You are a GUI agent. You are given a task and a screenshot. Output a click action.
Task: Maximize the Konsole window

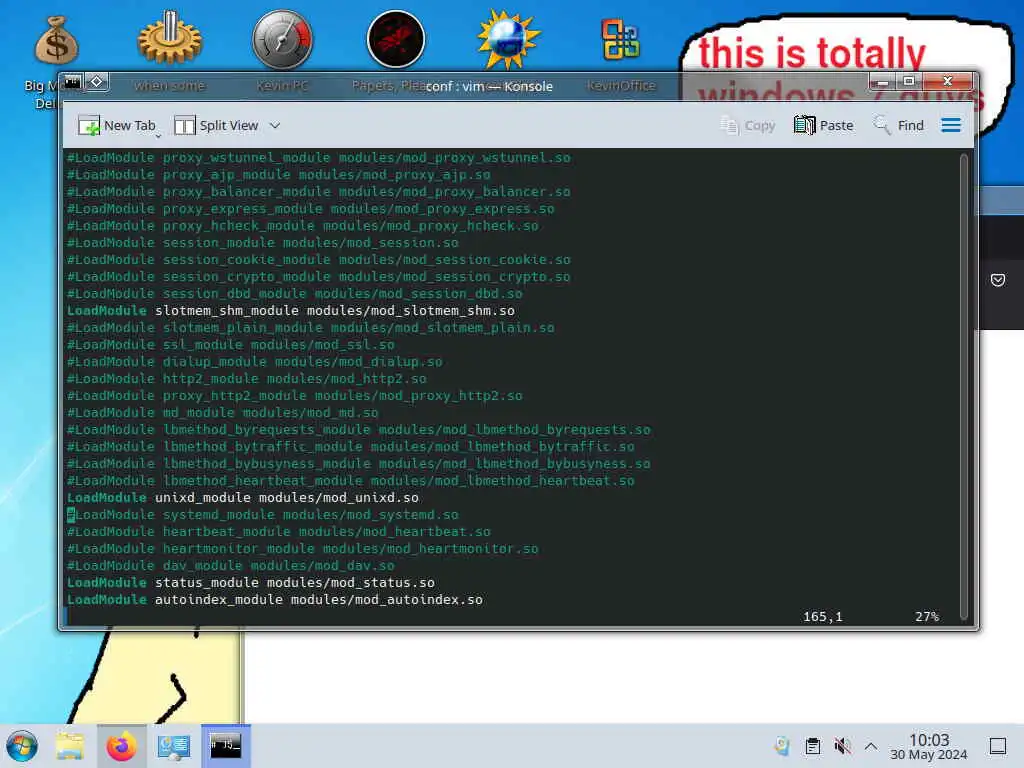(x=908, y=82)
